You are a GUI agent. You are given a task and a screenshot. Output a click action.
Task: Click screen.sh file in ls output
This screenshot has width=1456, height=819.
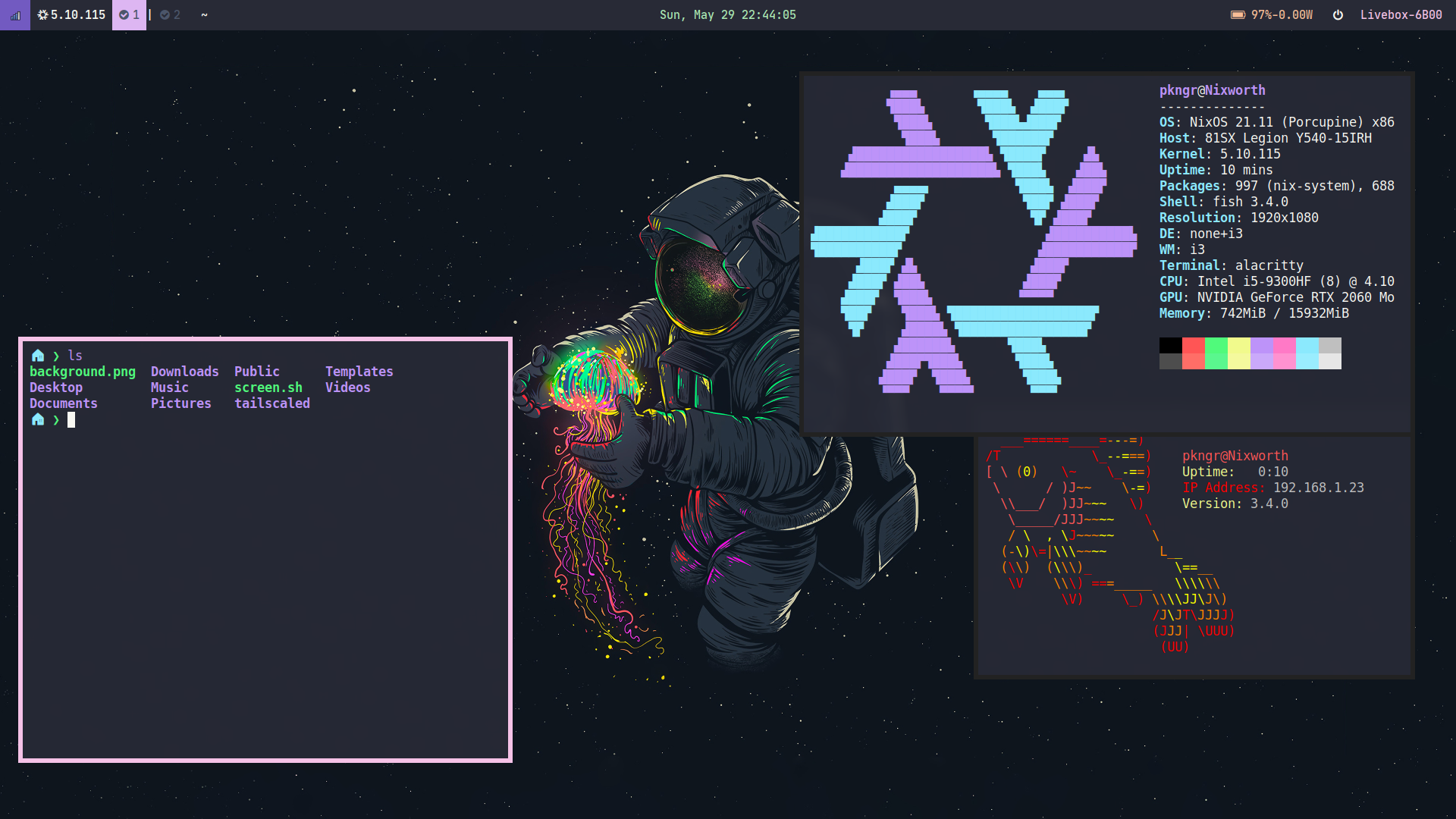268,388
